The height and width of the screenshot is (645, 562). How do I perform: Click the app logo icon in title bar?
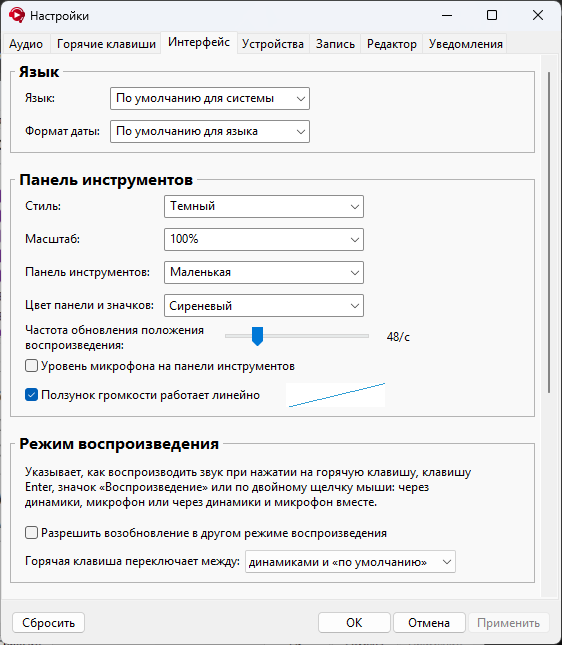coord(16,16)
